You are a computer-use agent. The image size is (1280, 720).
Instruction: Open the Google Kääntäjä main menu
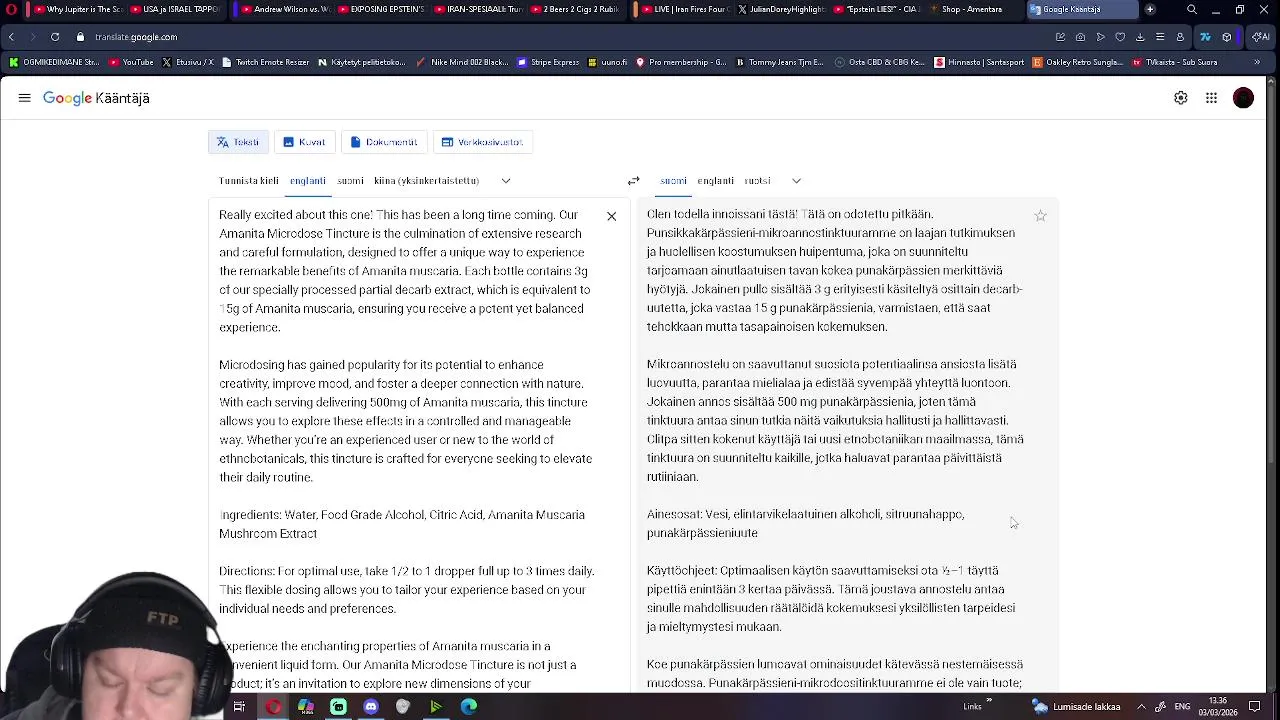[24, 98]
